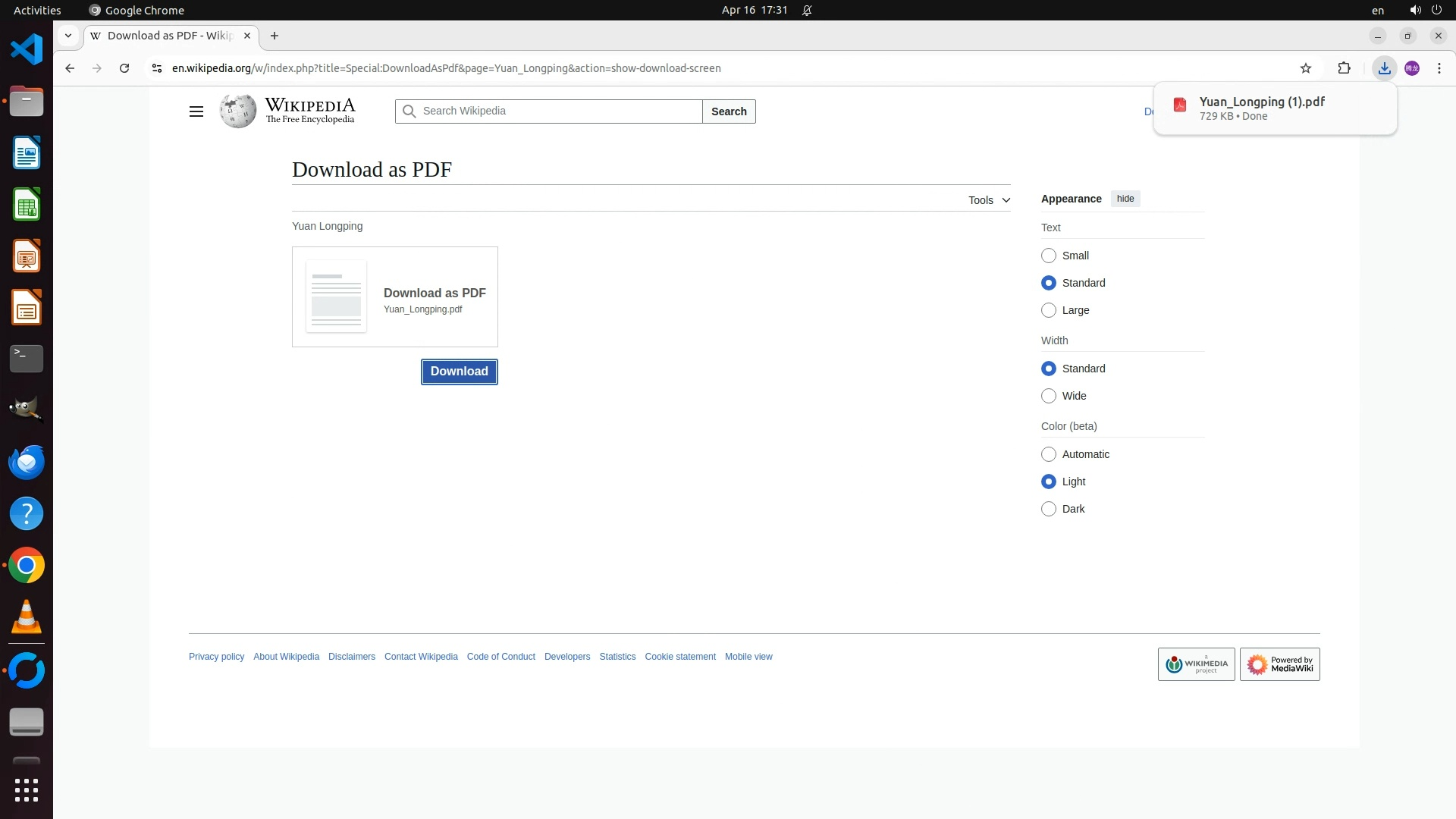Screen dimensions: 1456x819
Task: Open the Privacy policy footer link
Action: (216, 657)
